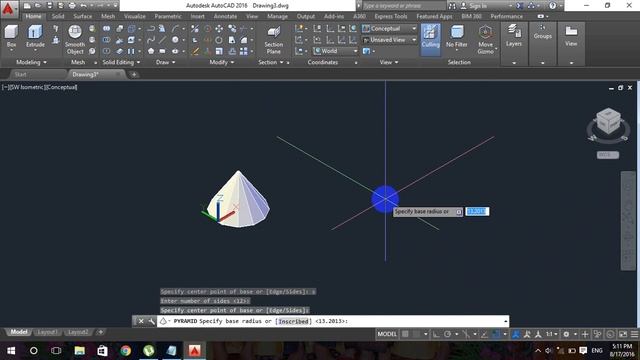Click the Help question mark icon
The width and height of the screenshot is (640, 360).
pyautogui.click(x=552, y=6)
